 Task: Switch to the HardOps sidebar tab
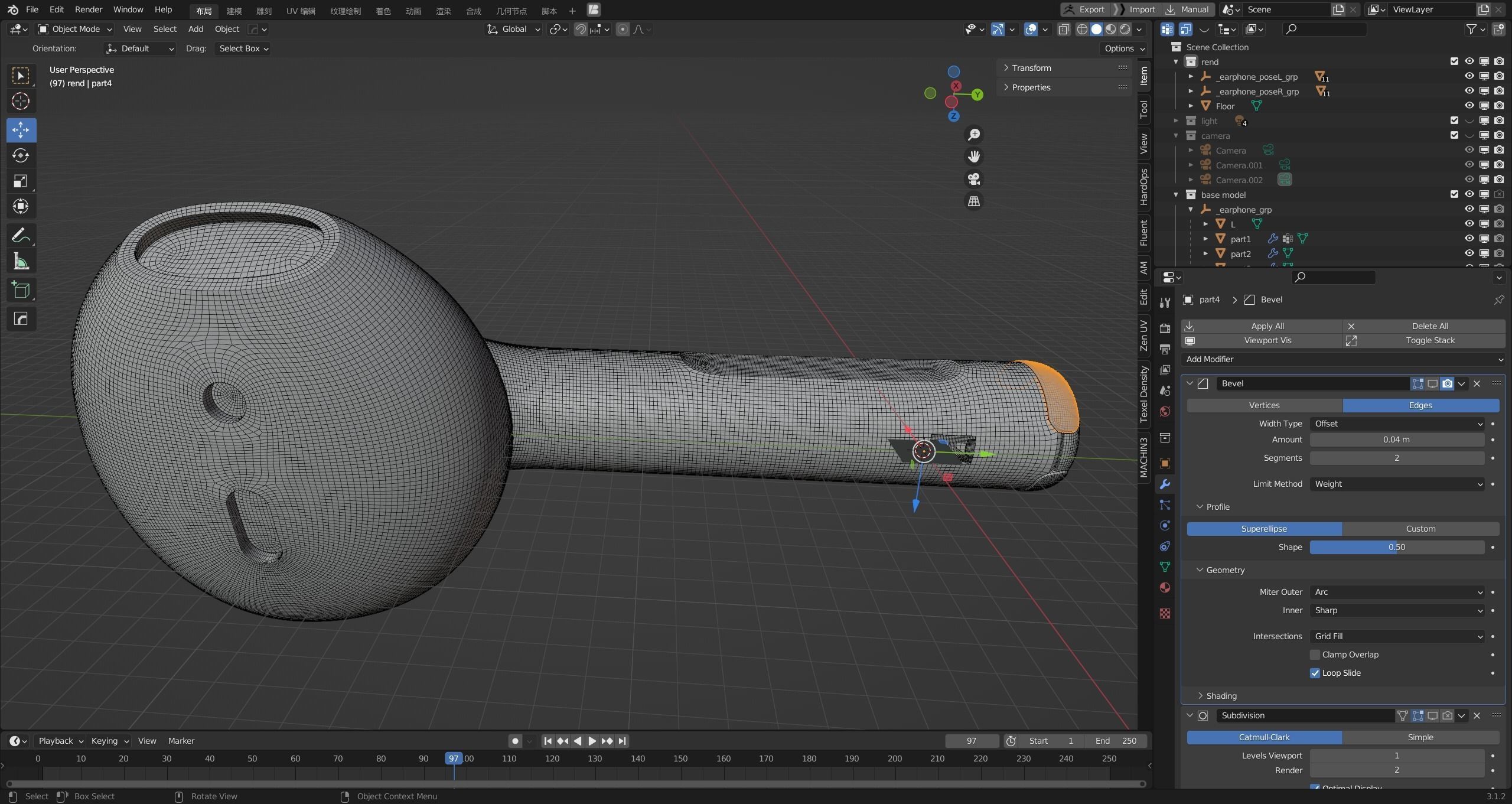1144,187
